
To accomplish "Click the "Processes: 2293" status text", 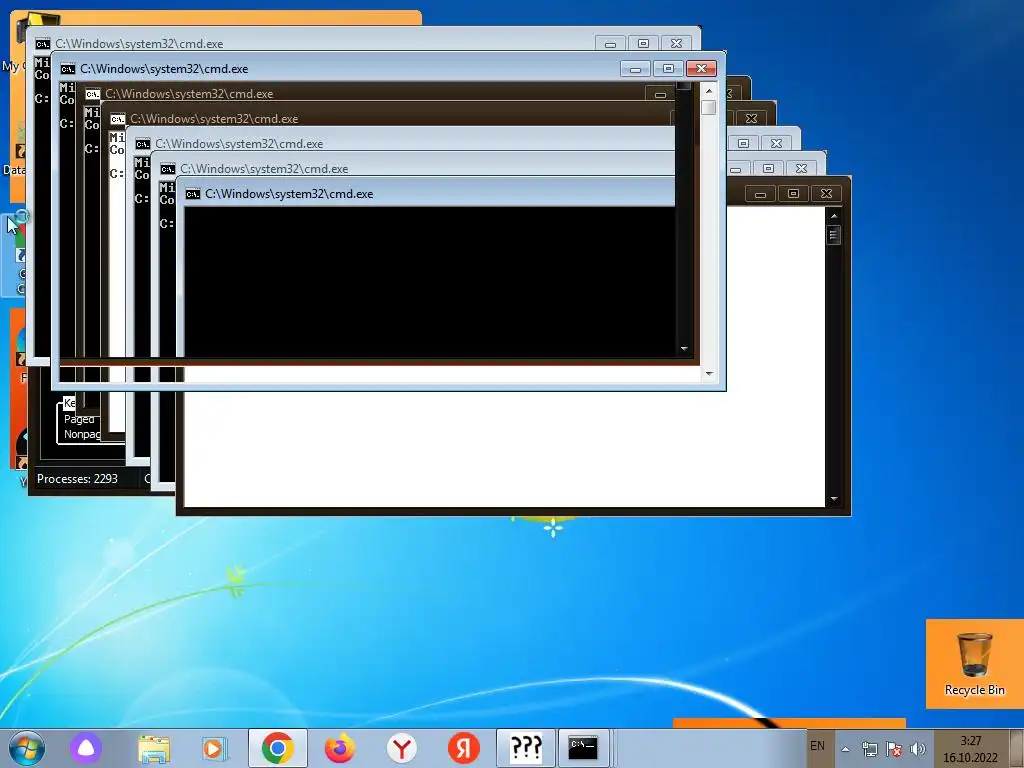I will (77, 479).
